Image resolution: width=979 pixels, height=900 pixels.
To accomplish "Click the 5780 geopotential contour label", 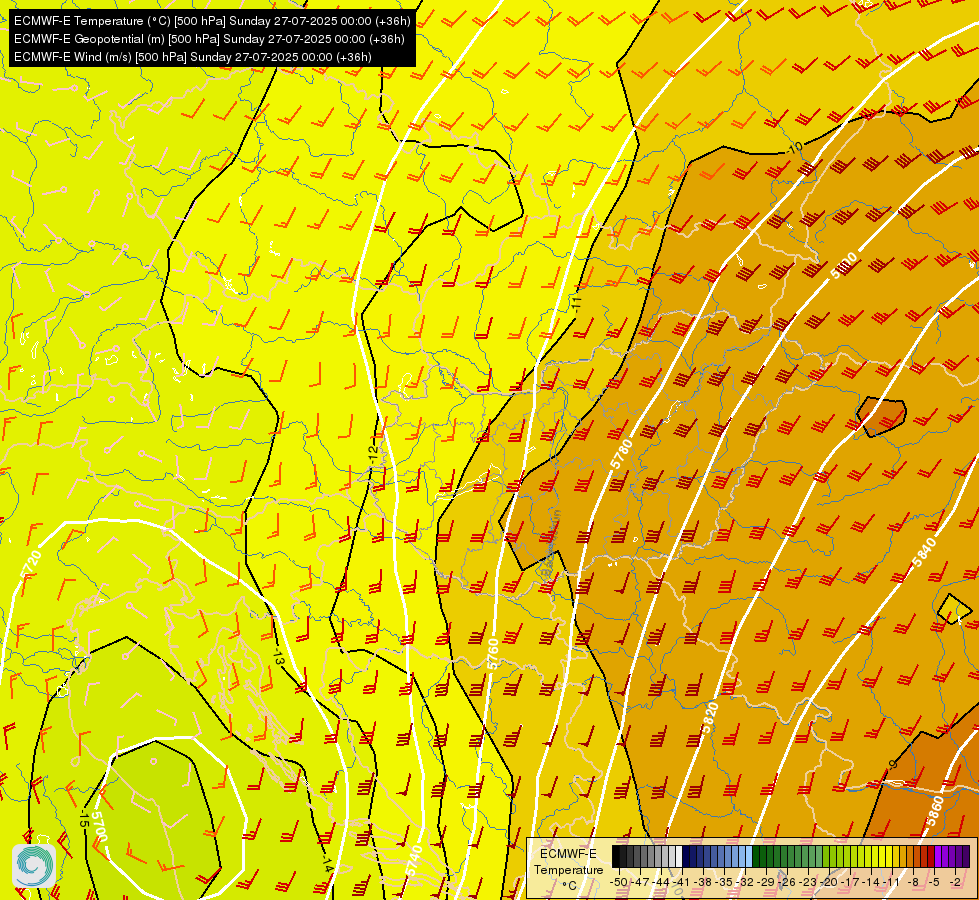I will (621, 455).
